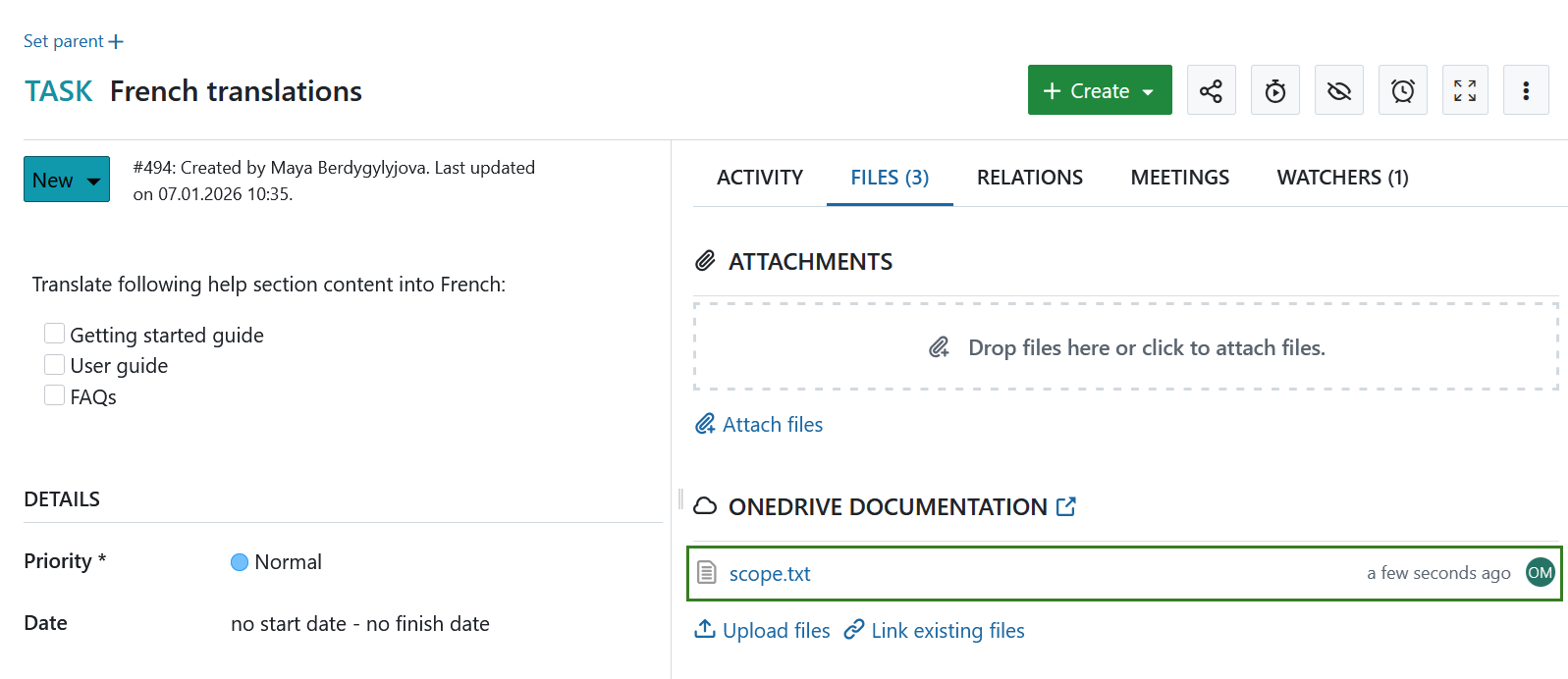Screen dimensions: 1568x679
Task: Start the time tracking stopwatch icon
Action: [x=1274, y=90]
